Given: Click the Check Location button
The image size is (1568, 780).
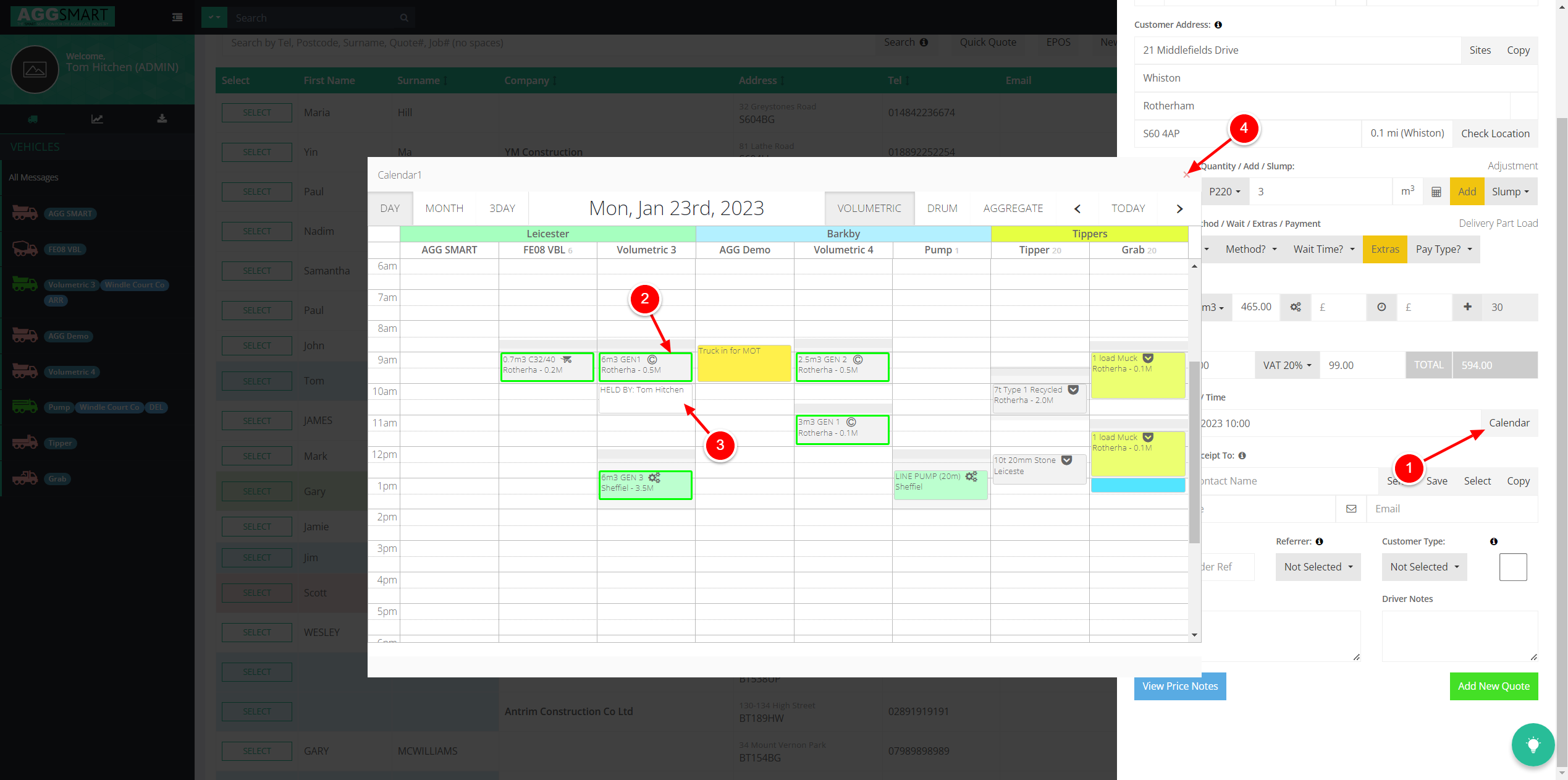Looking at the screenshot, I should [1495, 134].
